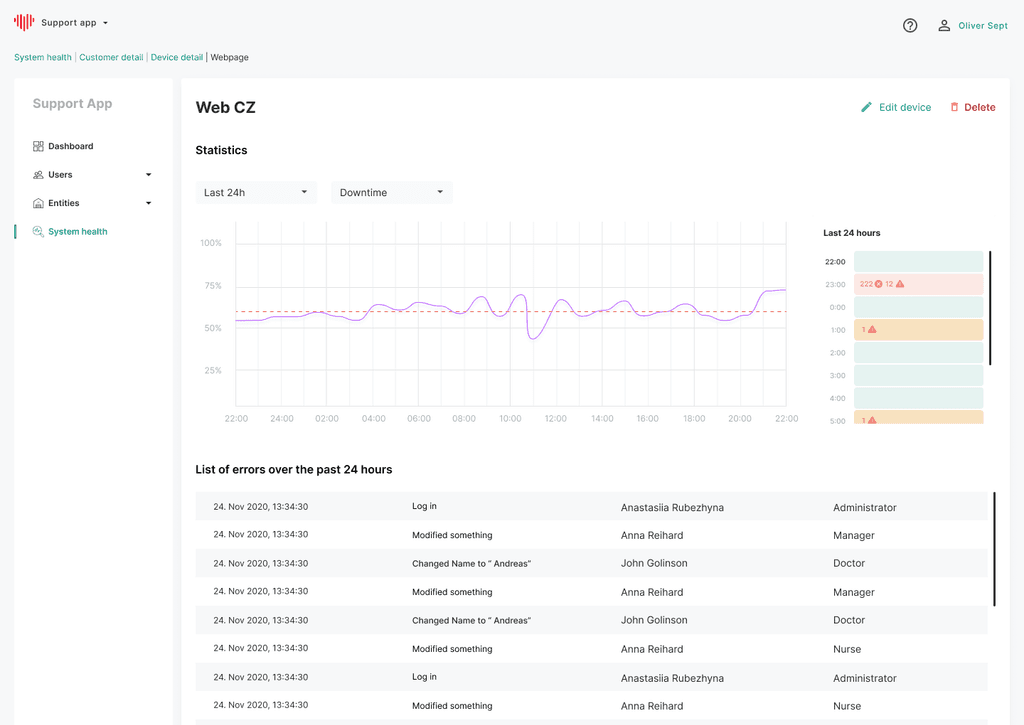Select the 22:00 green status bar
This screenshot has height=725, width=1024.
(x=918, y=261)
